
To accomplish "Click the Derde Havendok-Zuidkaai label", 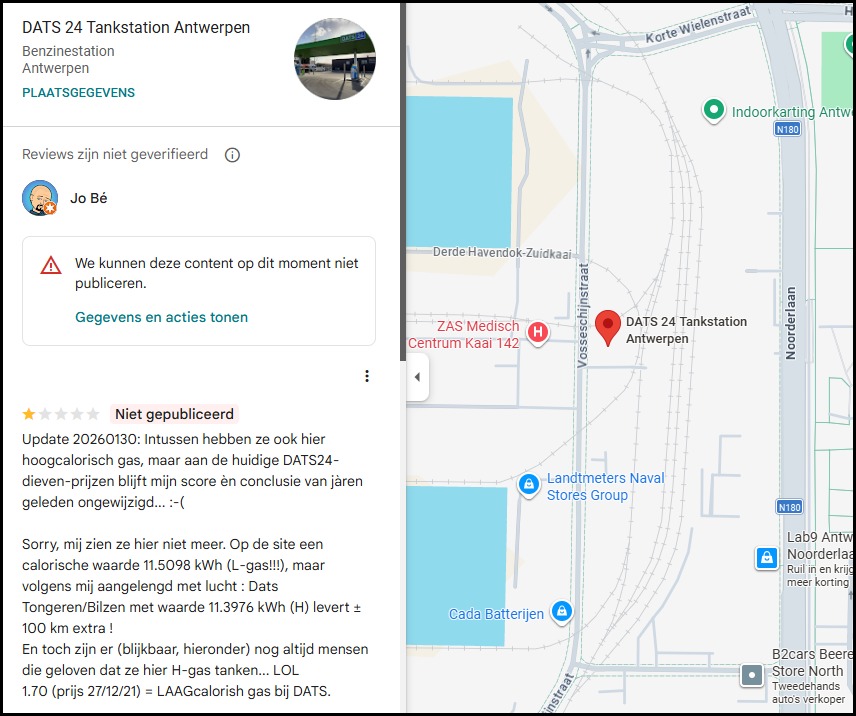I will [502, 253].
